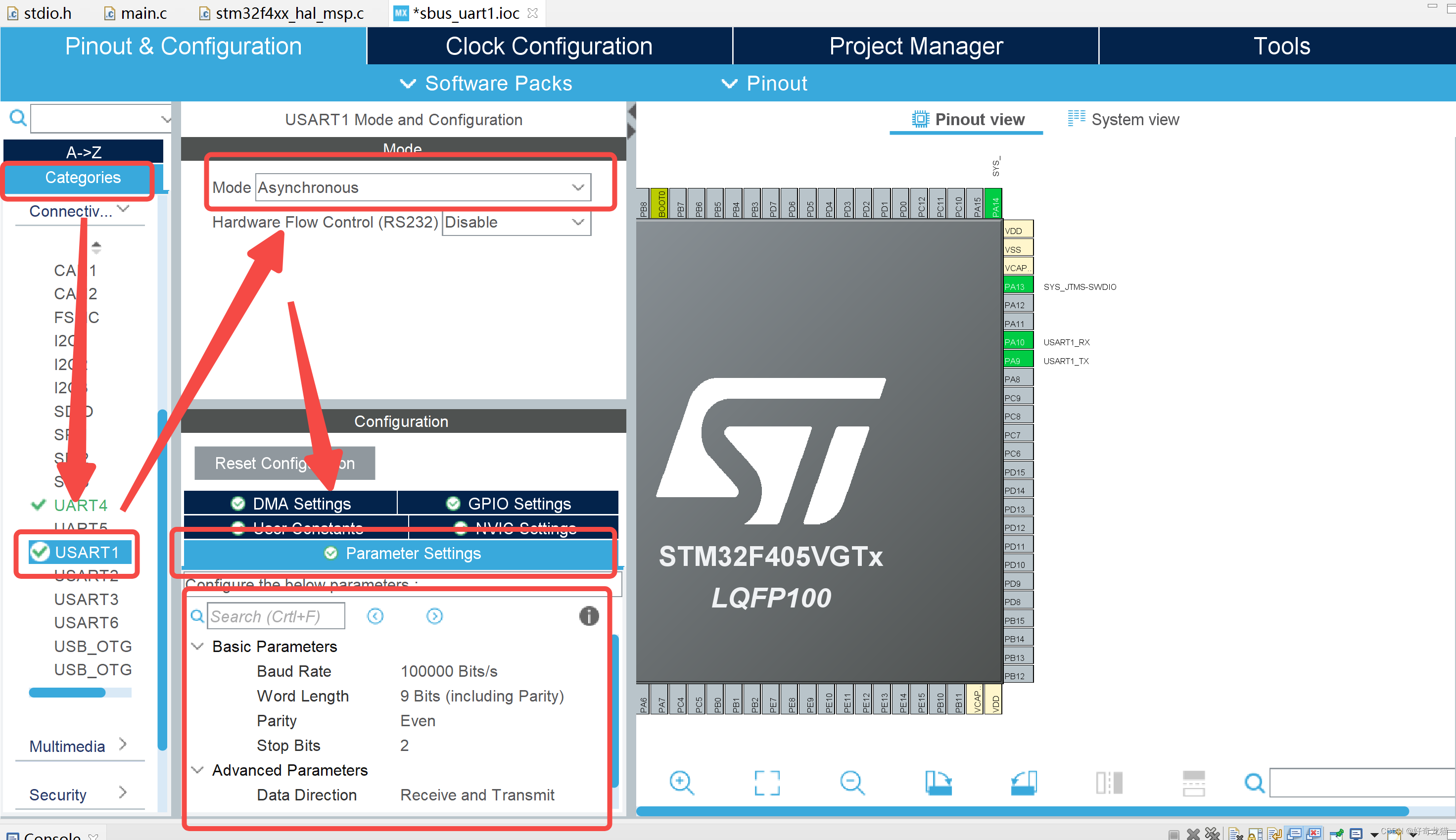Open the Pinout dropdown menu
1456x840 pixels.
pos(764,84)
